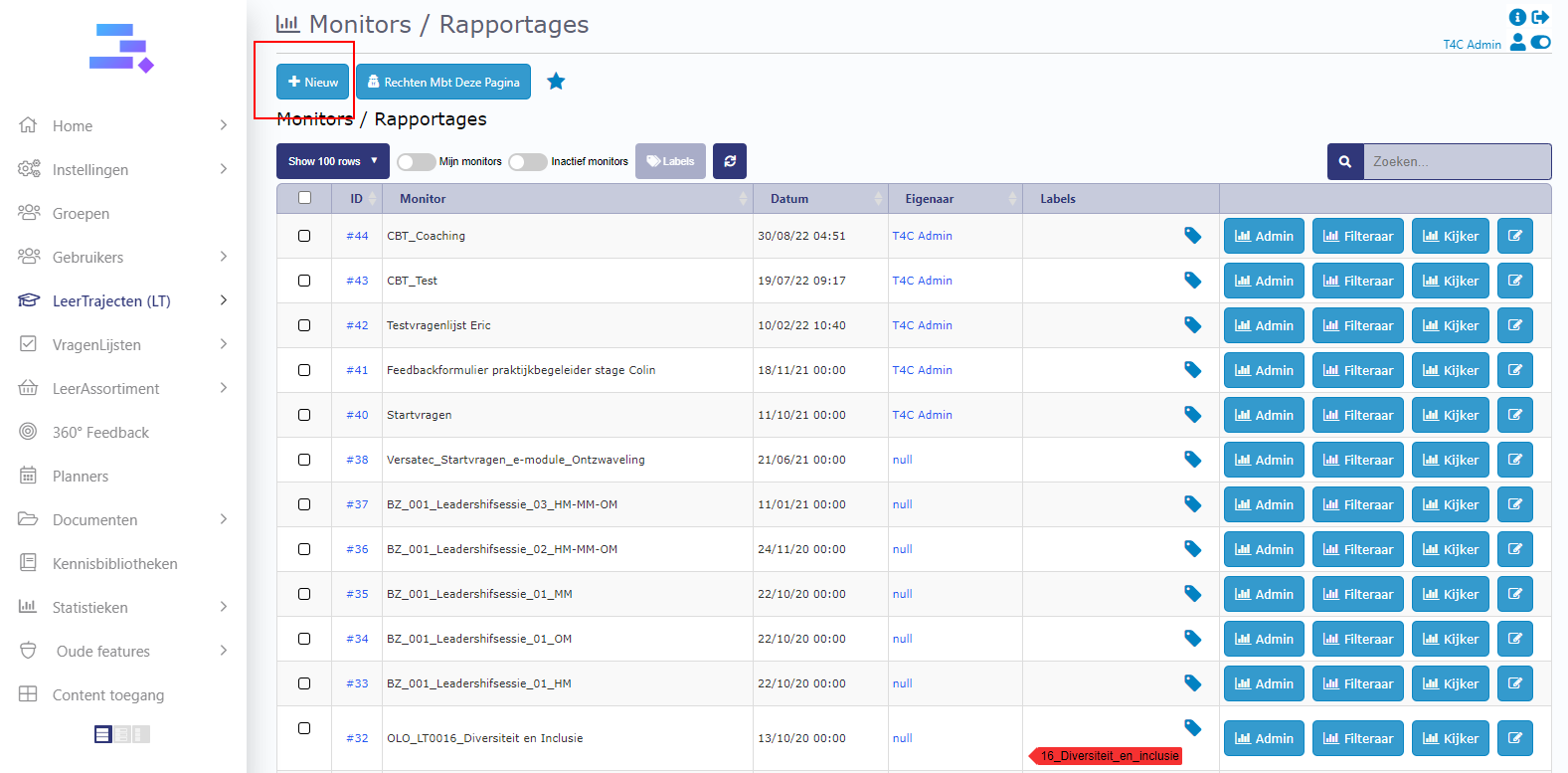This screenshot has height=773, width=1568.
Task: Create a new monitor with Nieuw
Action: (x=313, y=82)
